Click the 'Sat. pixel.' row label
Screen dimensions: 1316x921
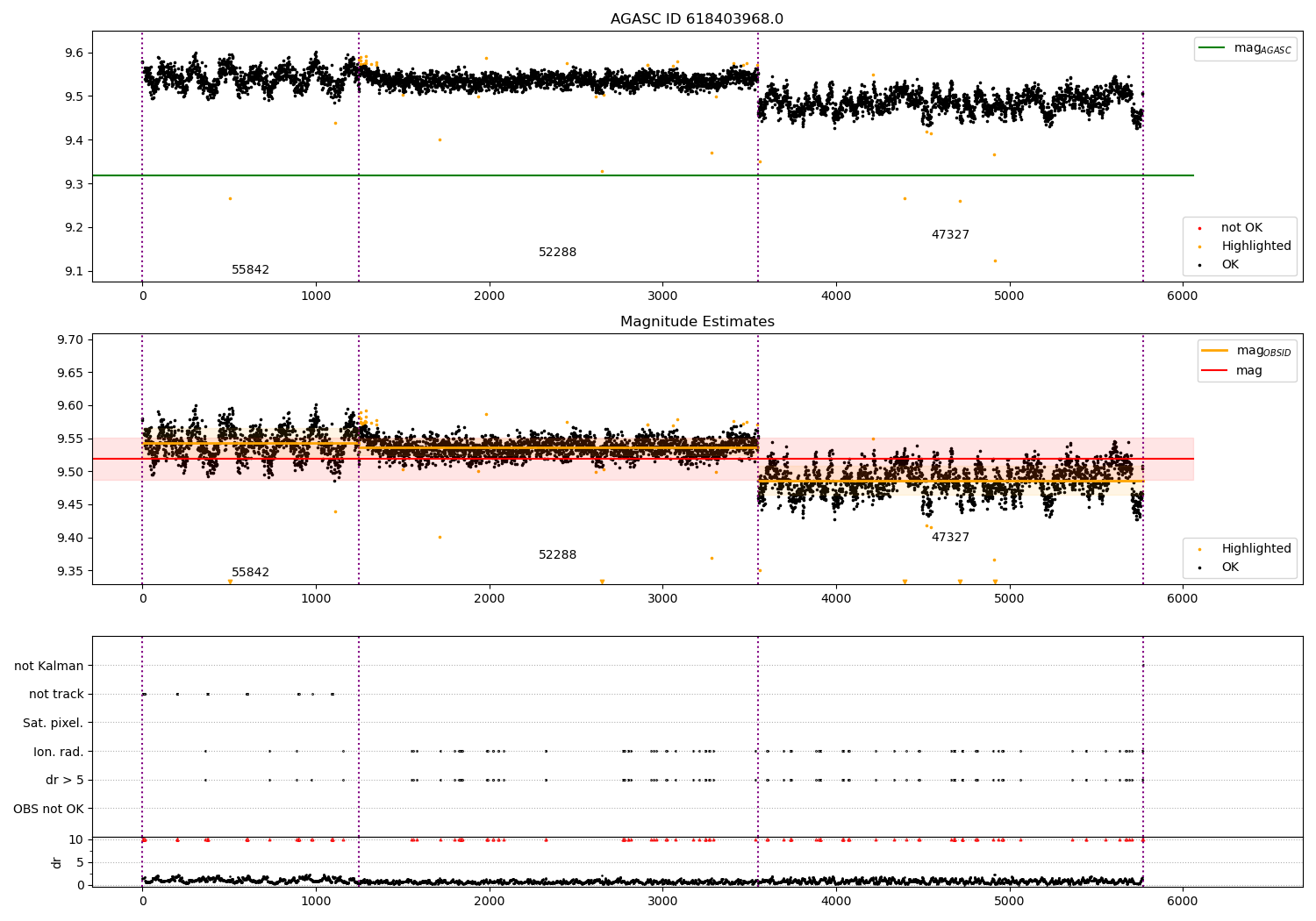pyautogui.click(x=54, y=724)
